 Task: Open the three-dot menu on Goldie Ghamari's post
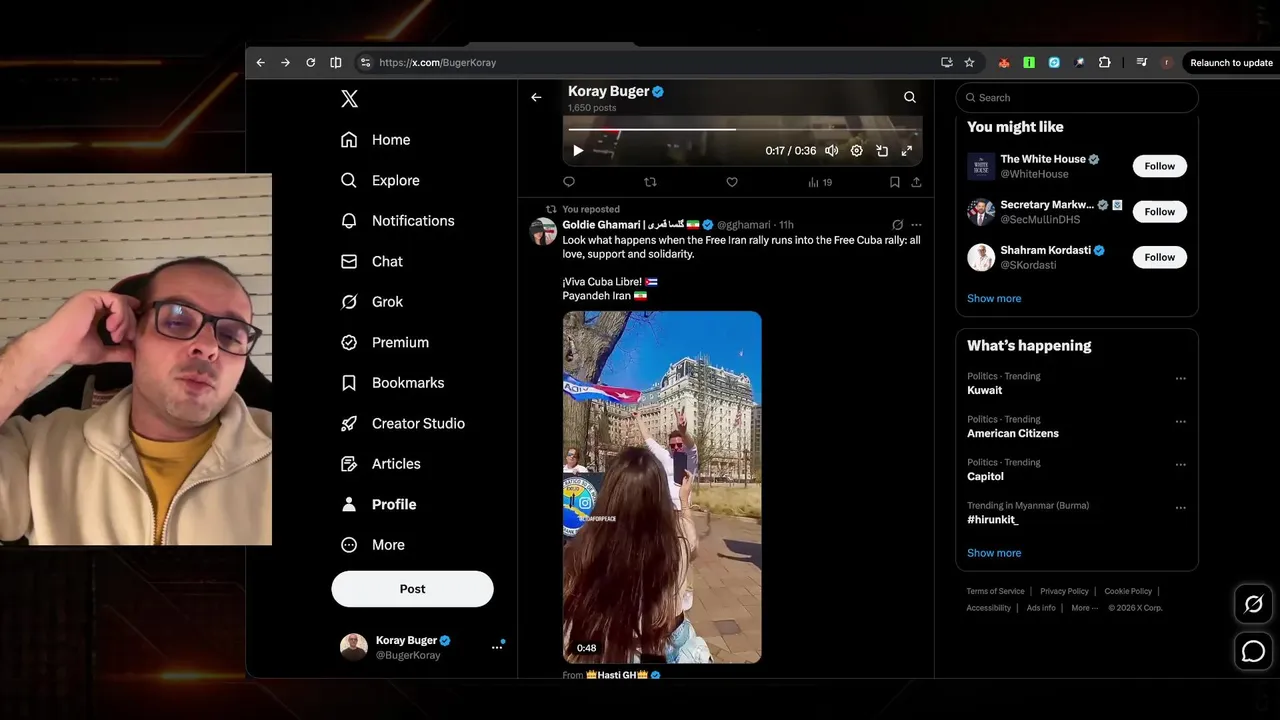tap(916, 225)
